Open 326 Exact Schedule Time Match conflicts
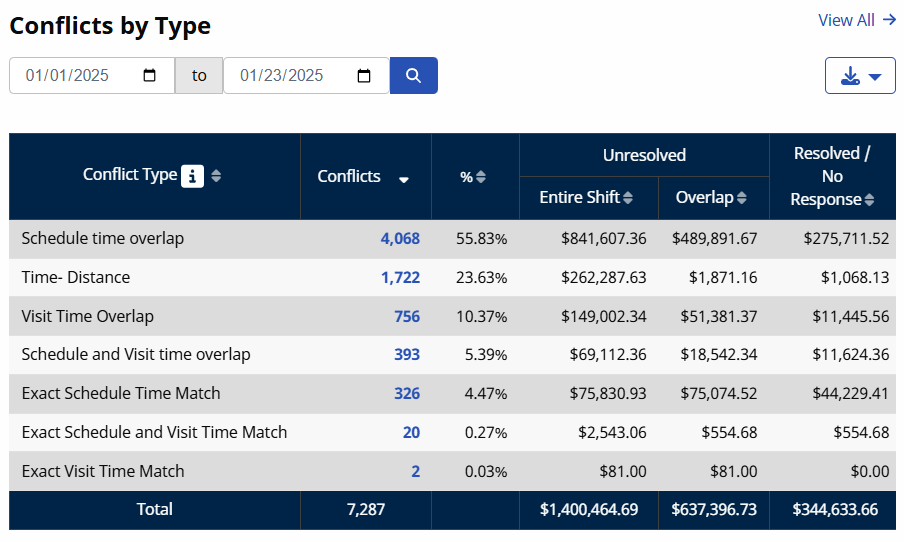The image size is (904, 542). click(x=406, y=394)
